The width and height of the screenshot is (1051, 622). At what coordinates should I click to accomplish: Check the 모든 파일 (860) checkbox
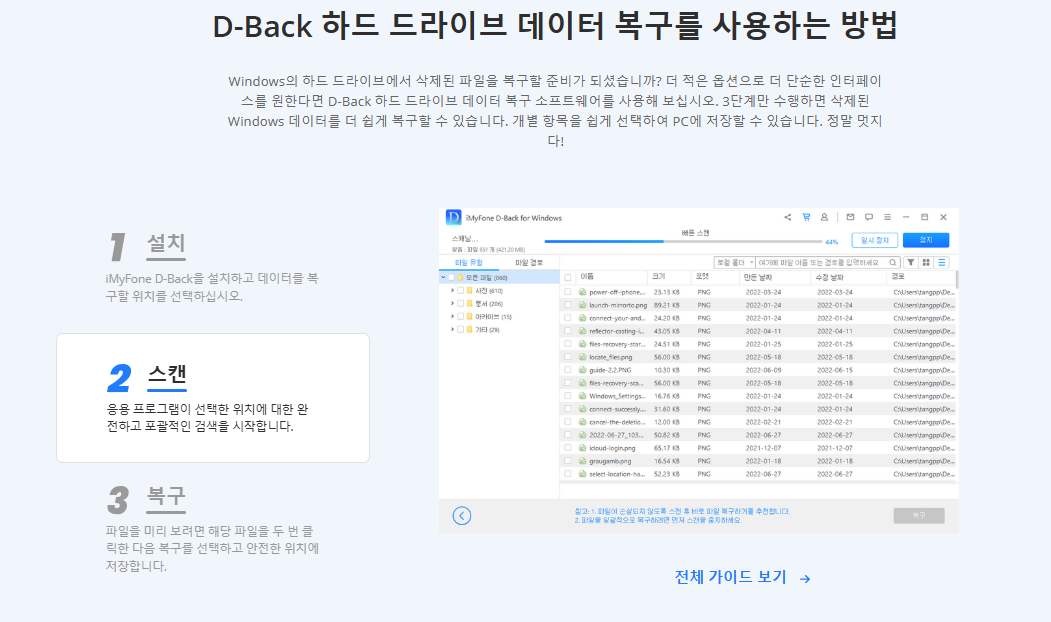[451, 277]
